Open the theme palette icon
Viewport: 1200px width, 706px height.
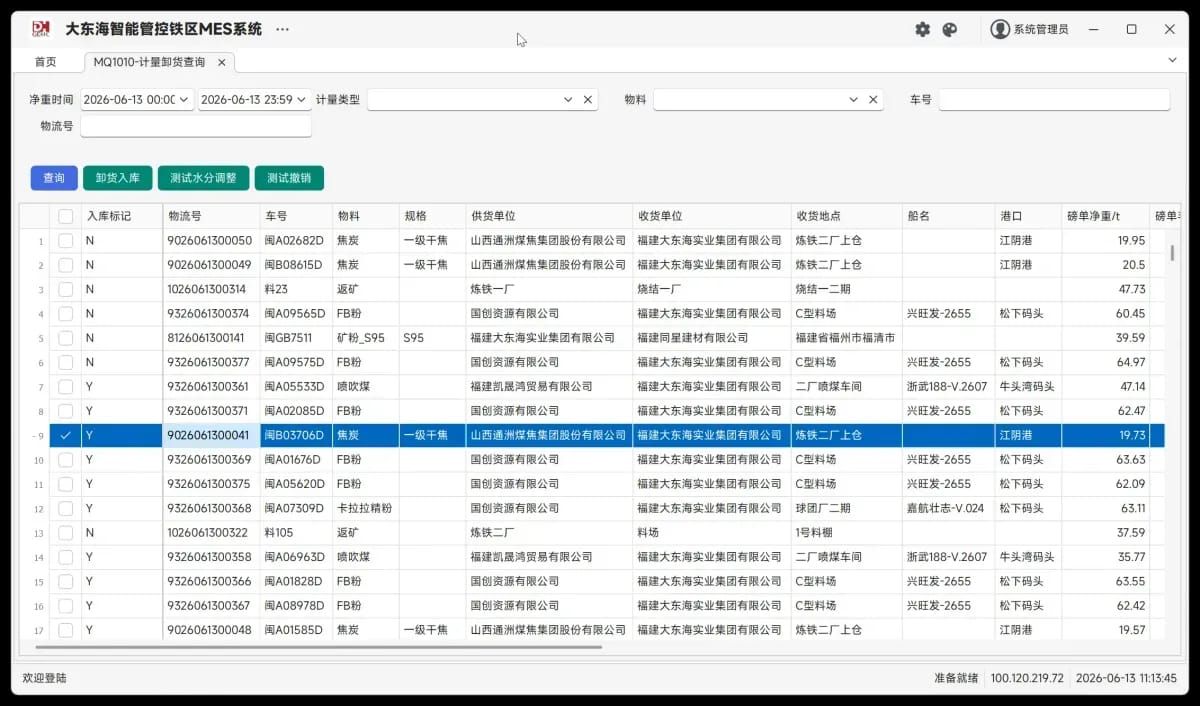point(950,30)
